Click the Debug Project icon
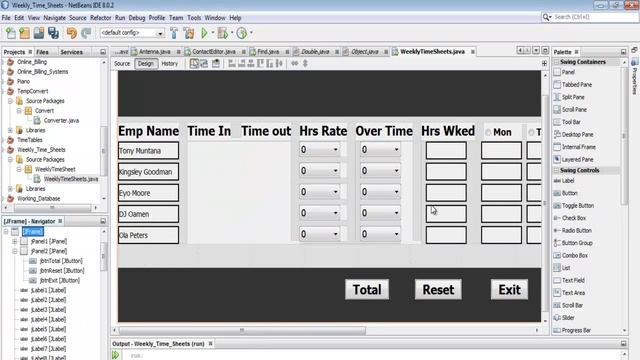 point(223,33)
